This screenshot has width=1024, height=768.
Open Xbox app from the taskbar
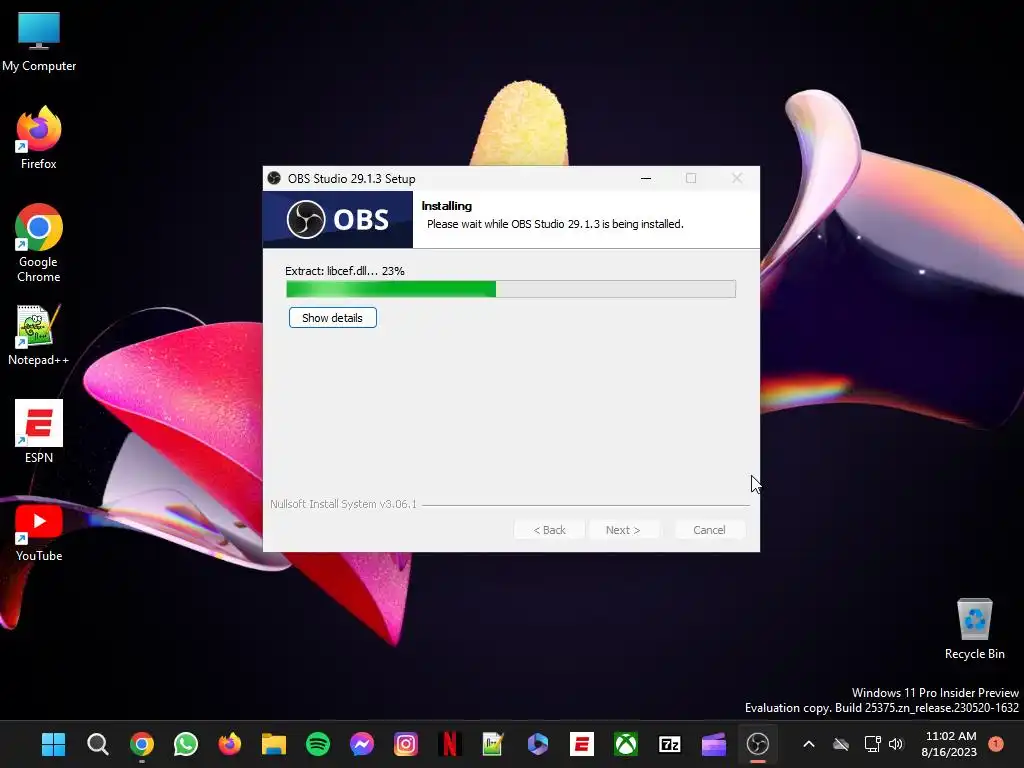coord(626,744)
